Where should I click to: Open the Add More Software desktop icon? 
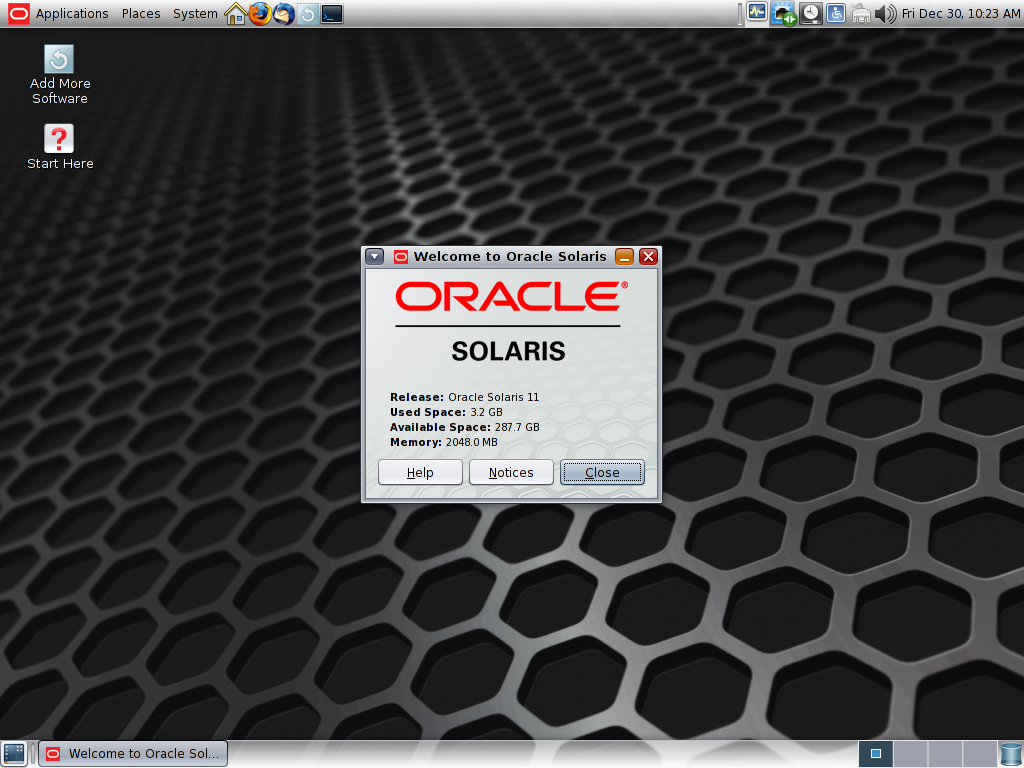click(x=59, y=75)
